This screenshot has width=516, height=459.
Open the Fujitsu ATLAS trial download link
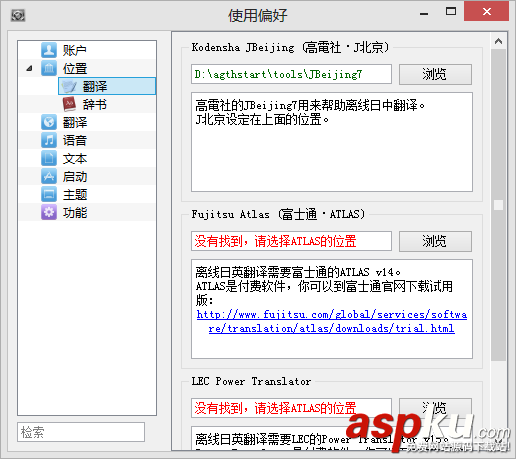click(332, 321)
